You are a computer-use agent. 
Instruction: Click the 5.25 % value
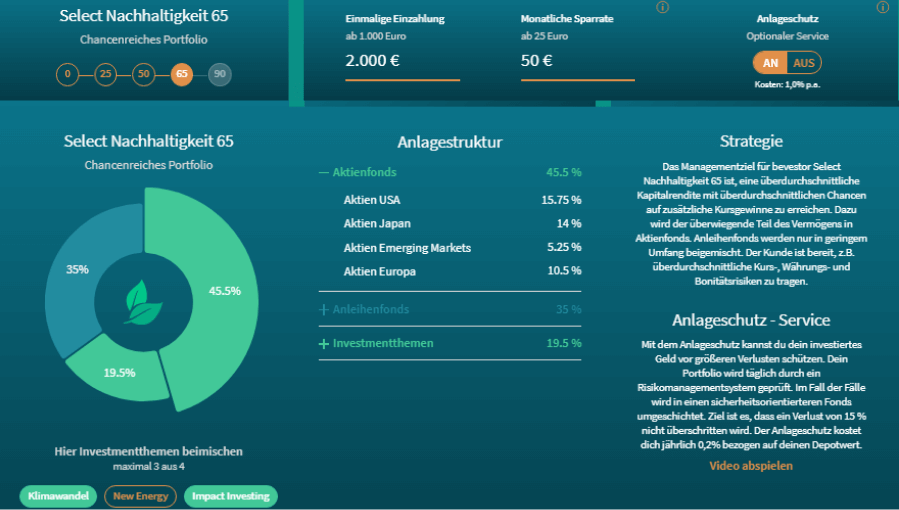(564, 248)
